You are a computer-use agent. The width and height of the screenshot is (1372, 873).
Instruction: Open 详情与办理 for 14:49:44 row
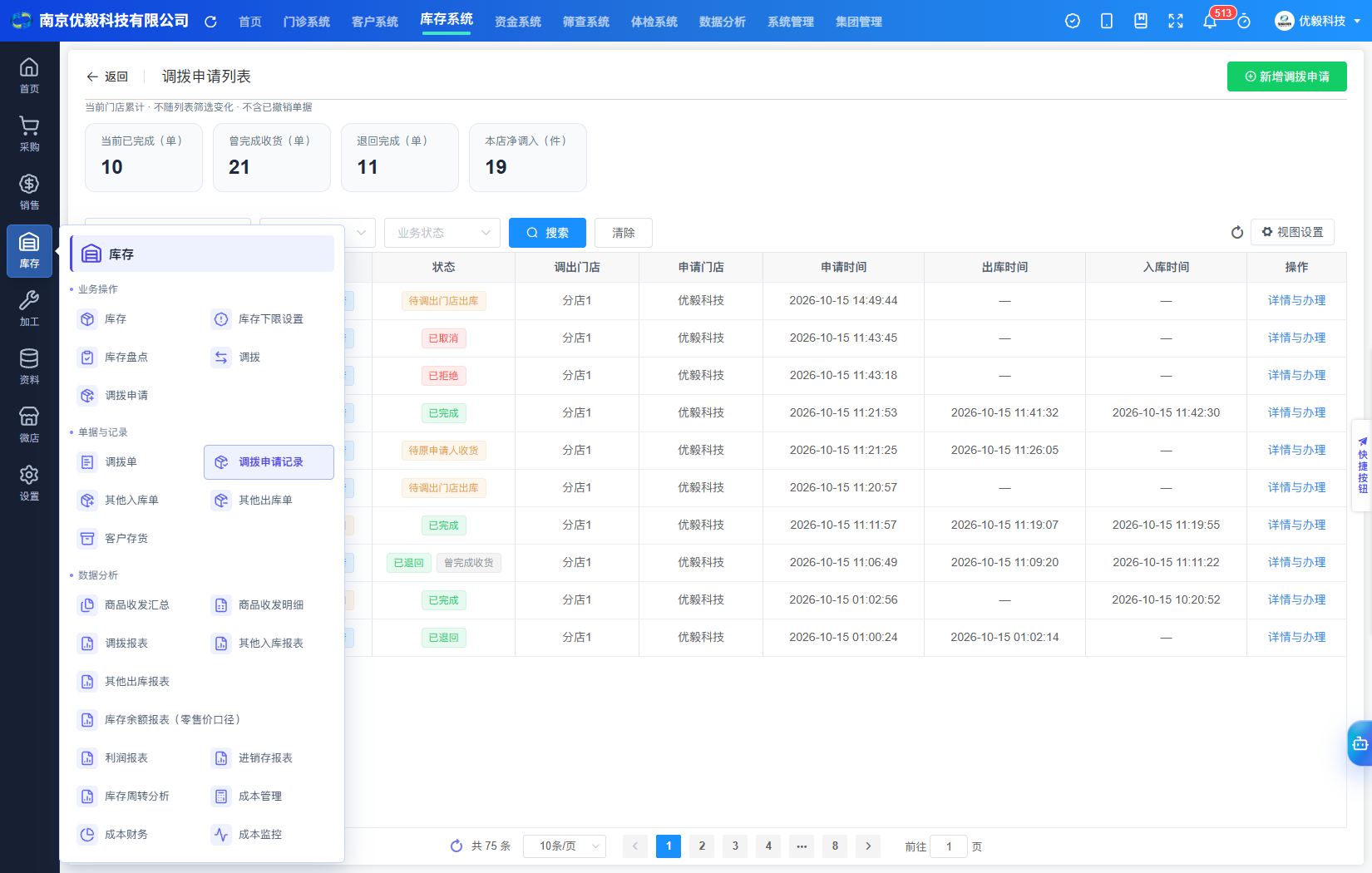(x=1296, y=301)
